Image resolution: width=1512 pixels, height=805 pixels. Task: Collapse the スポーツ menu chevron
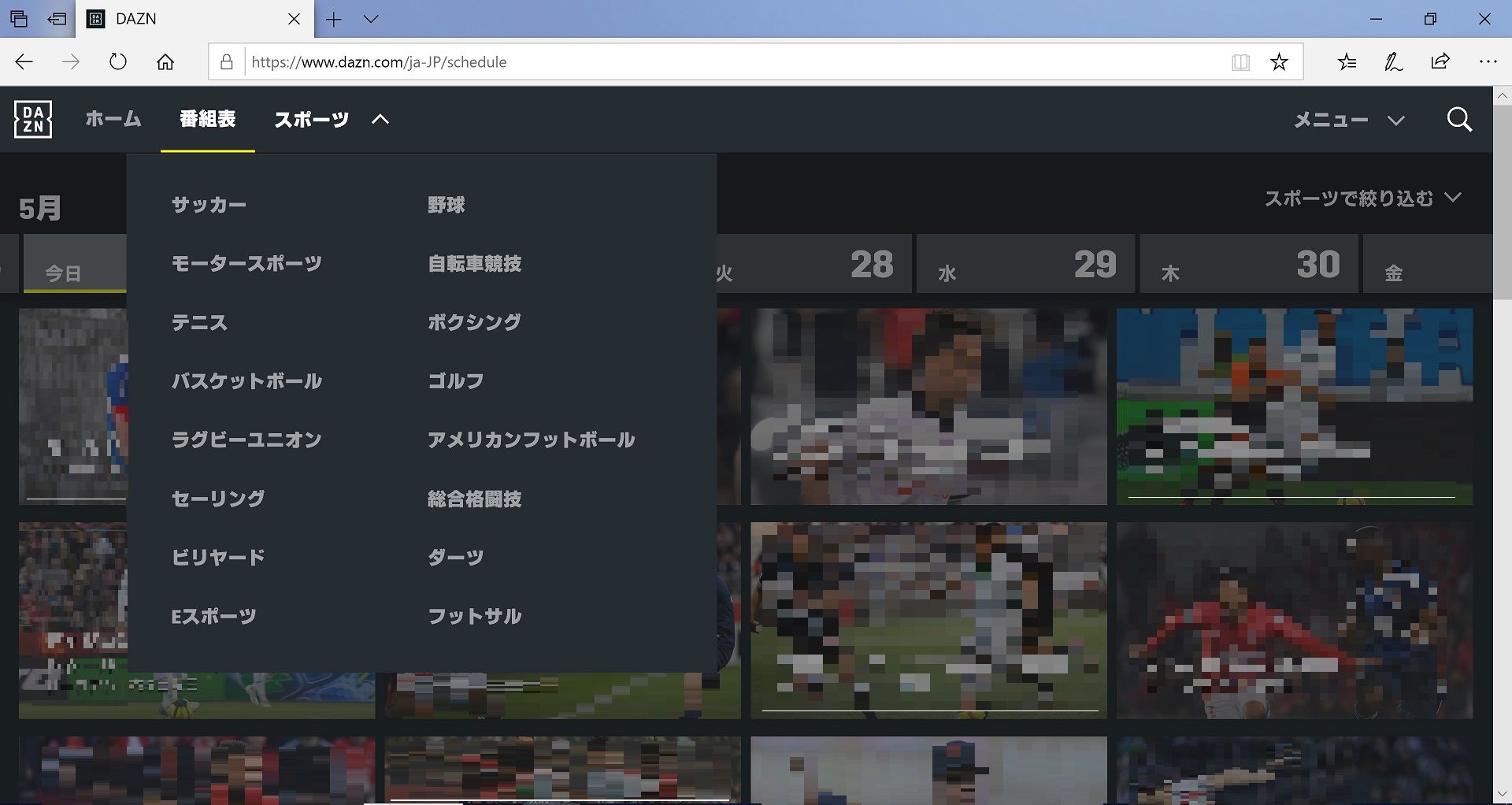tap(380, 119)
